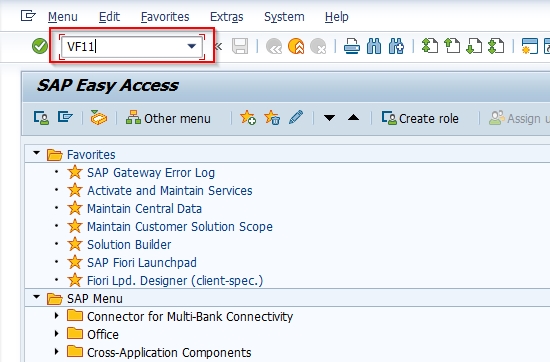This screenshot has height=362, width=550.
Task: Open the Menu menu
Action: [63, 16]
